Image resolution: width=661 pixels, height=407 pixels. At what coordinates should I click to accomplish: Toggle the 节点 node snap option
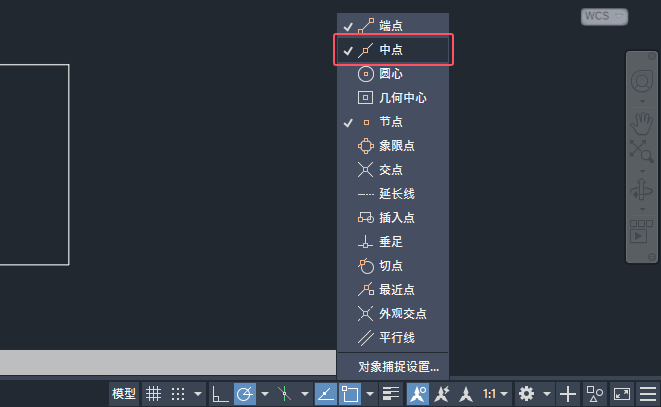click(392, 122)
